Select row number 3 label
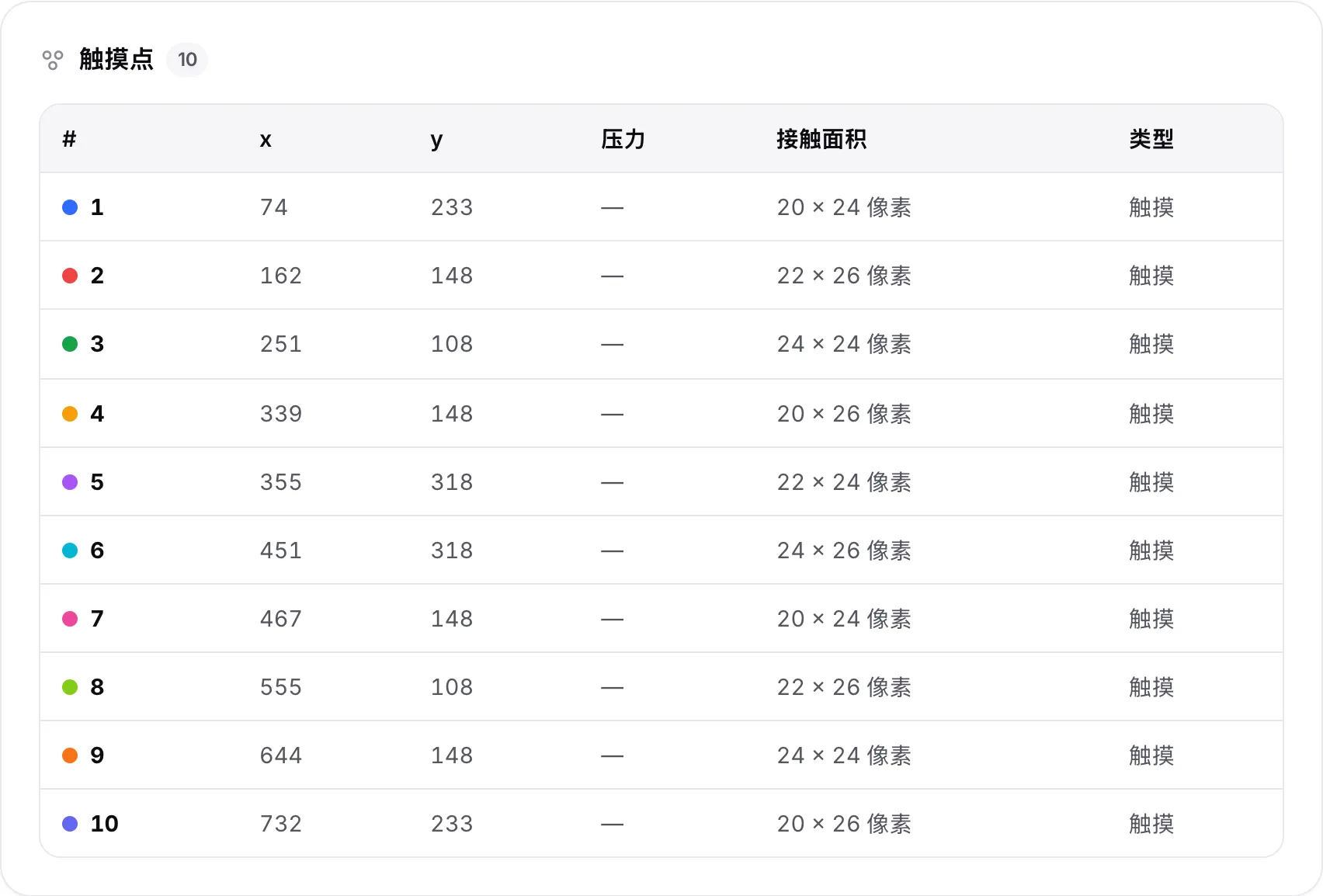The height and width of the screenshot is (896, 1323). click(97, 344)
